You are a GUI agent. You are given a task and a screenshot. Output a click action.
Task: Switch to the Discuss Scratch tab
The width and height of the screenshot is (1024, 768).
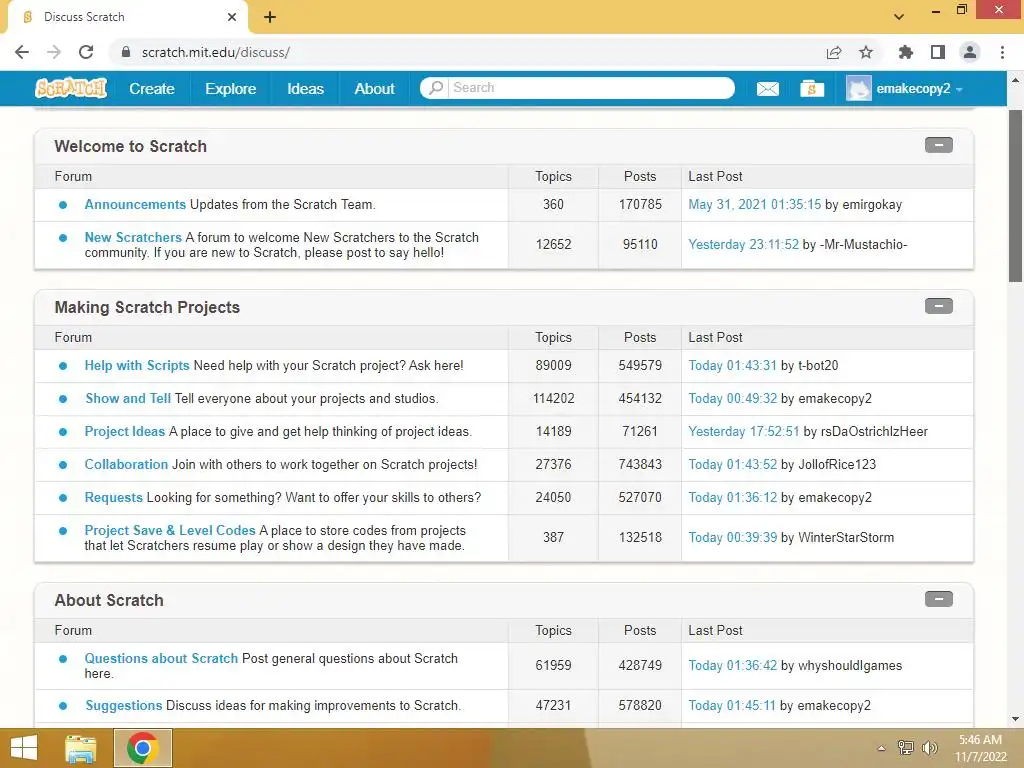127,17
